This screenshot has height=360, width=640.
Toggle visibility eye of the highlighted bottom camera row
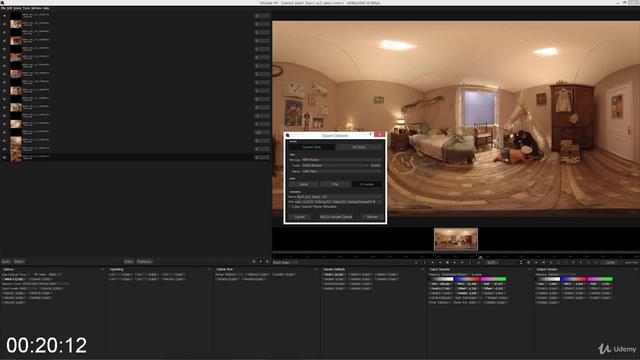pos(4,157)
